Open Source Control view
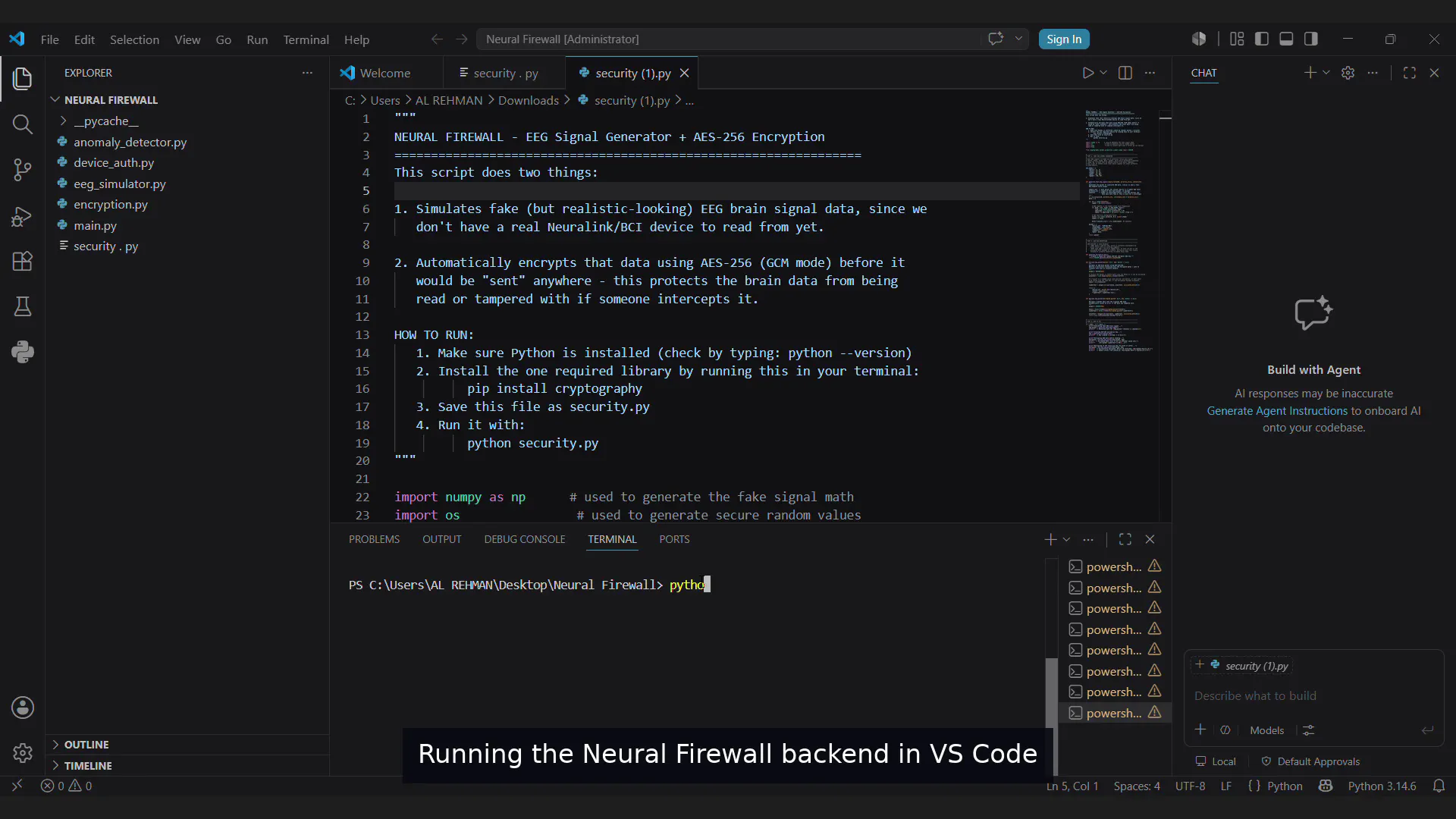The width and height of the screenshot is (1456, 819). 23,170
